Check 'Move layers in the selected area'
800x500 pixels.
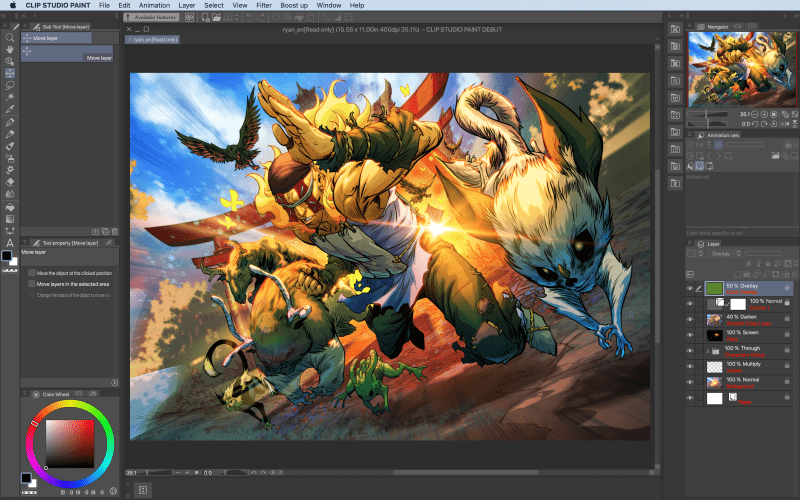pos(31,284)
